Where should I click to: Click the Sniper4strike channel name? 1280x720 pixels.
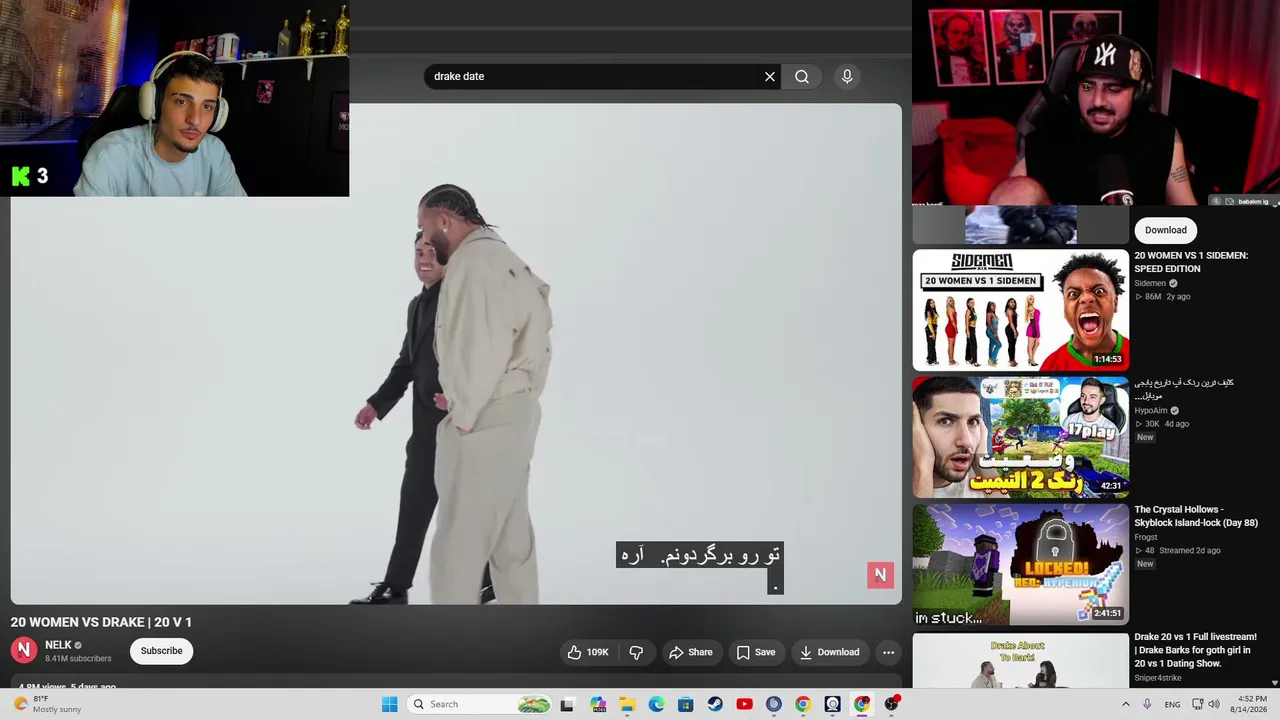[1158, 678]
